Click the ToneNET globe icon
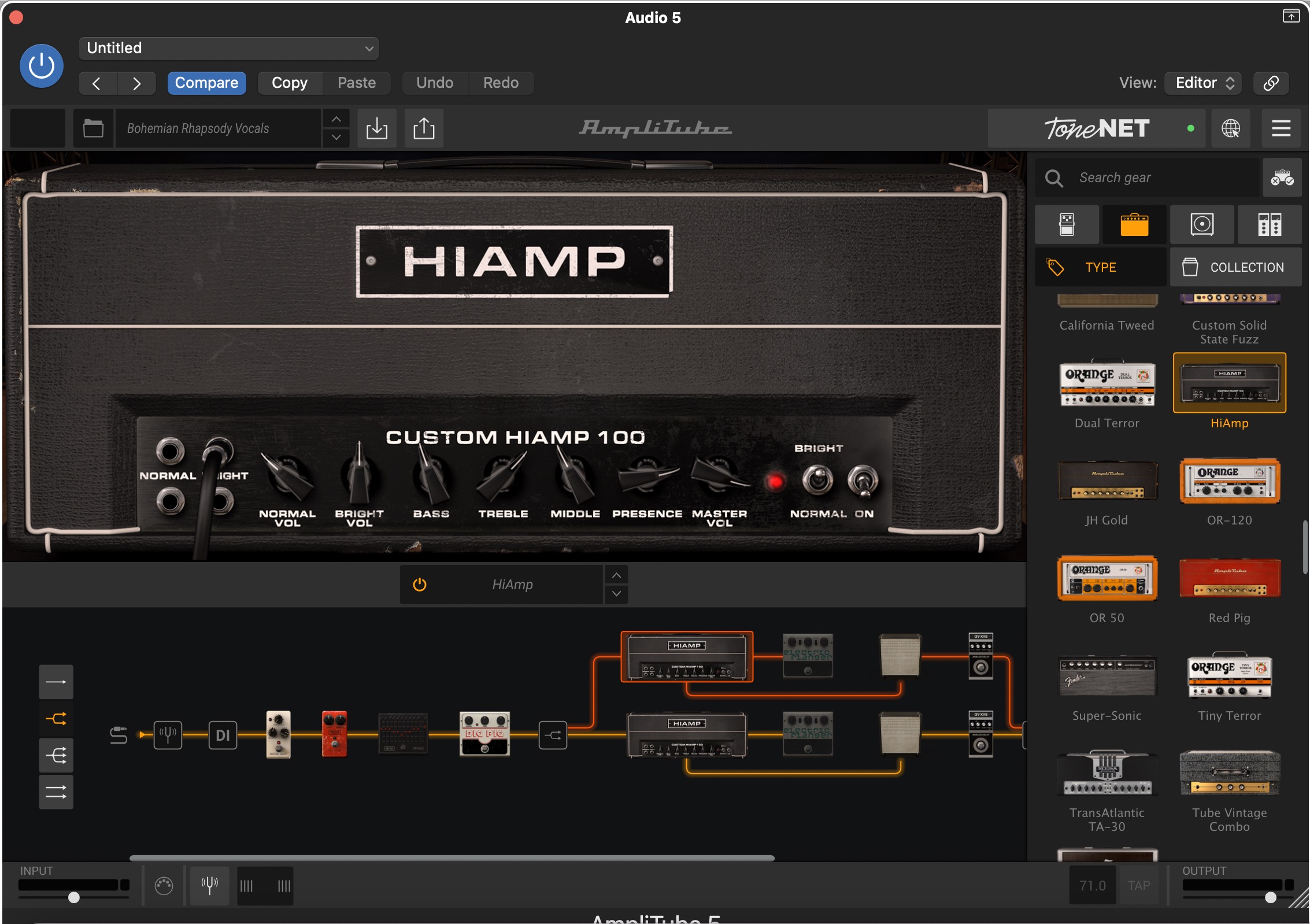Image resolution: width=1310 pixels, height=924 pixels. 1231,128
